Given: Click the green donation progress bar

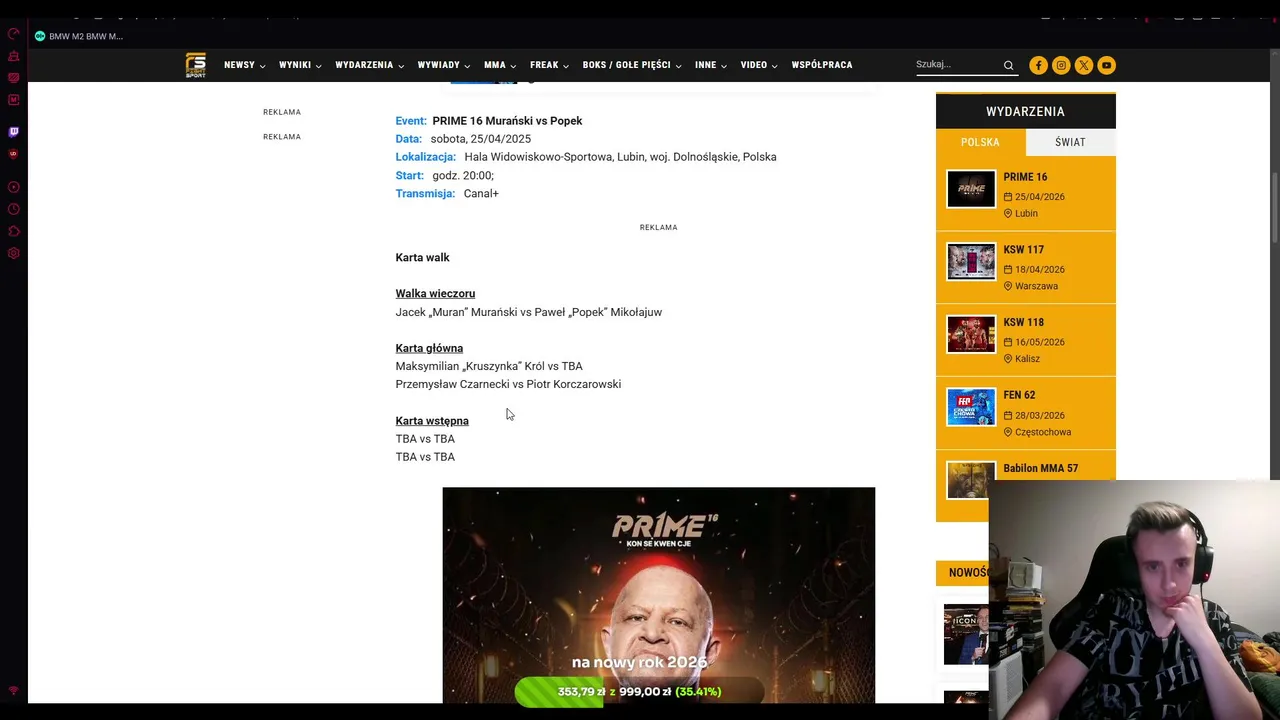Looking at the screenshot, I should pyautogui.click(x=639, y=692).
